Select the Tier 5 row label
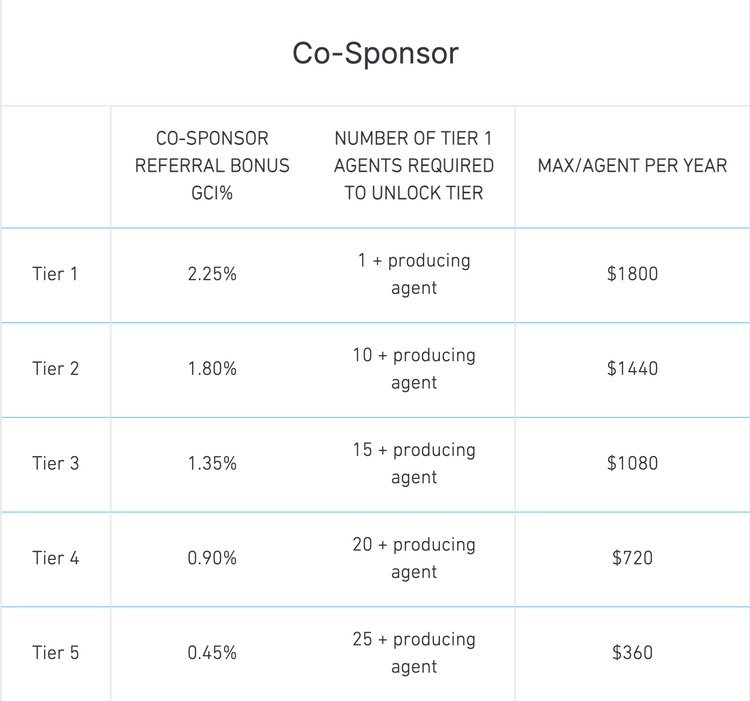Screen dimensions: 750x701 pyautogui.click(x=55, y=653)
